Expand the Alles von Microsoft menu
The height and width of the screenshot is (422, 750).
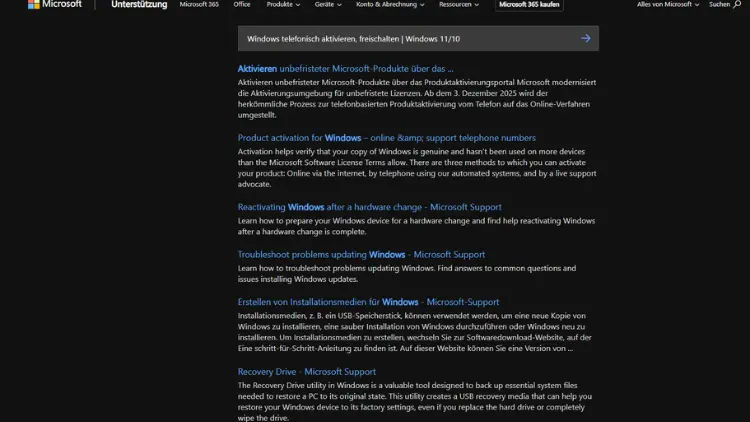pyautogui.click(x=668, y=4)
